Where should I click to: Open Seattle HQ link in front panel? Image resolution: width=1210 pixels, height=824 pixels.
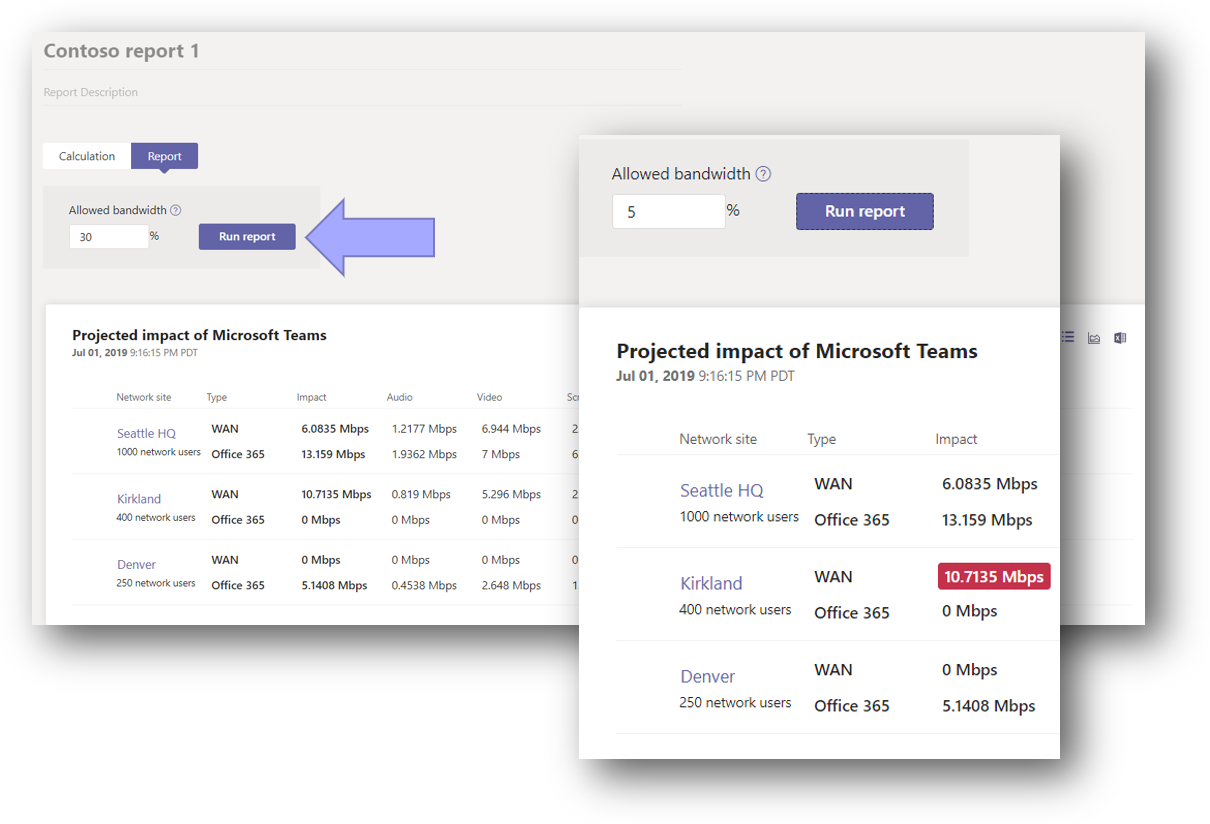point(722,490)
